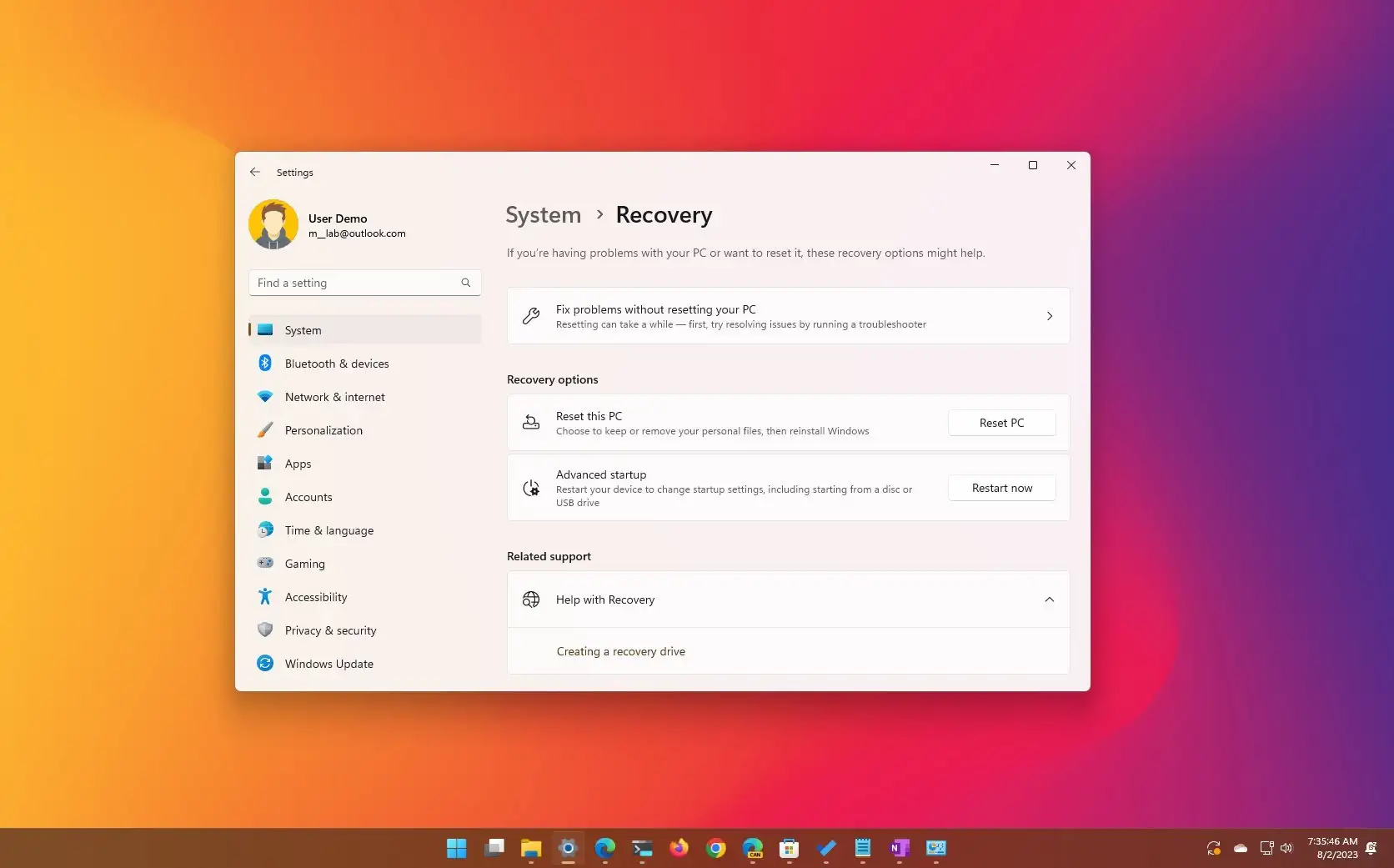1394x868 pixels.
Task: Select the Bluetooth & devices sidebar icon
Action: pyautogui.click(x=265, y=364)
